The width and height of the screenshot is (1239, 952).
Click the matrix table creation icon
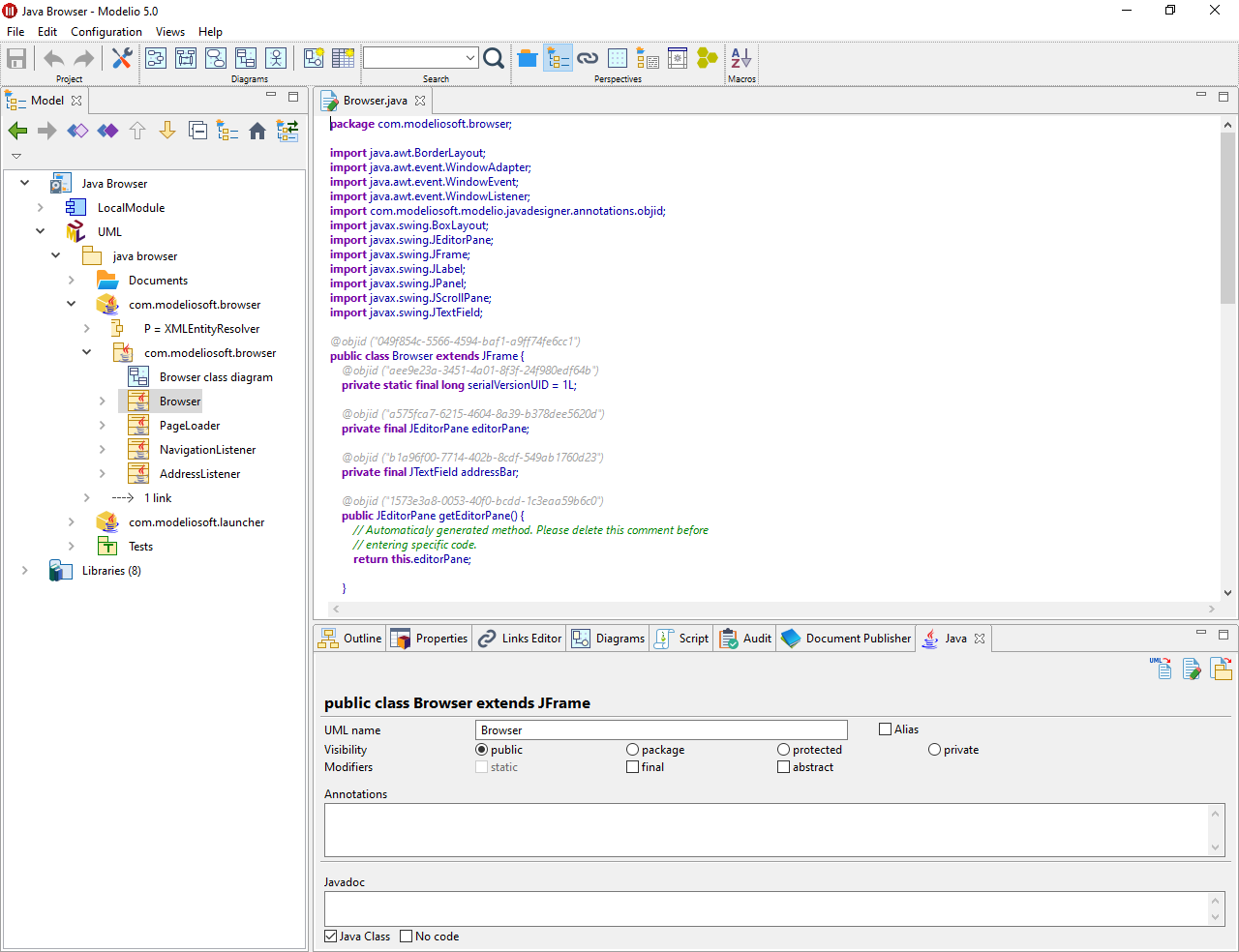pyautogui.click(x=343, y=58)
